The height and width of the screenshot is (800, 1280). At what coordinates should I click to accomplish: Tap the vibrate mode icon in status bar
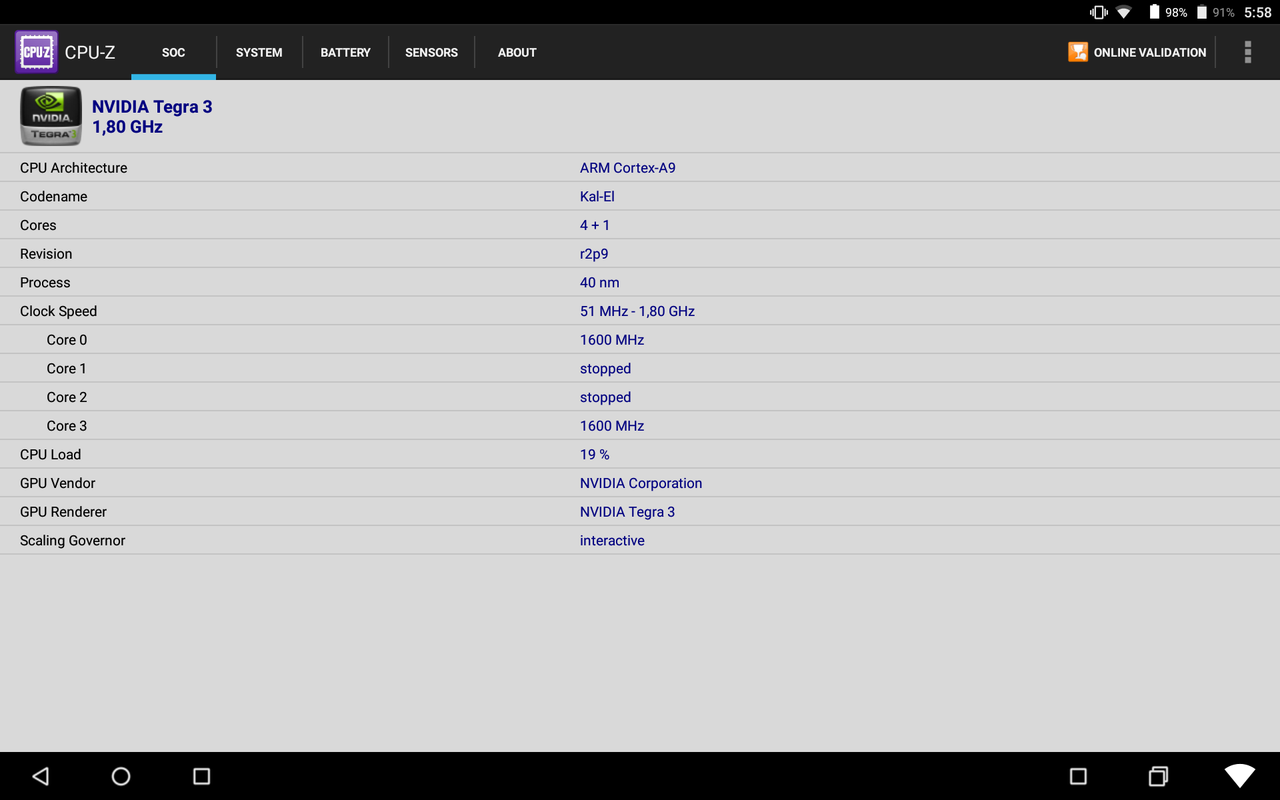click(1099, 12)
